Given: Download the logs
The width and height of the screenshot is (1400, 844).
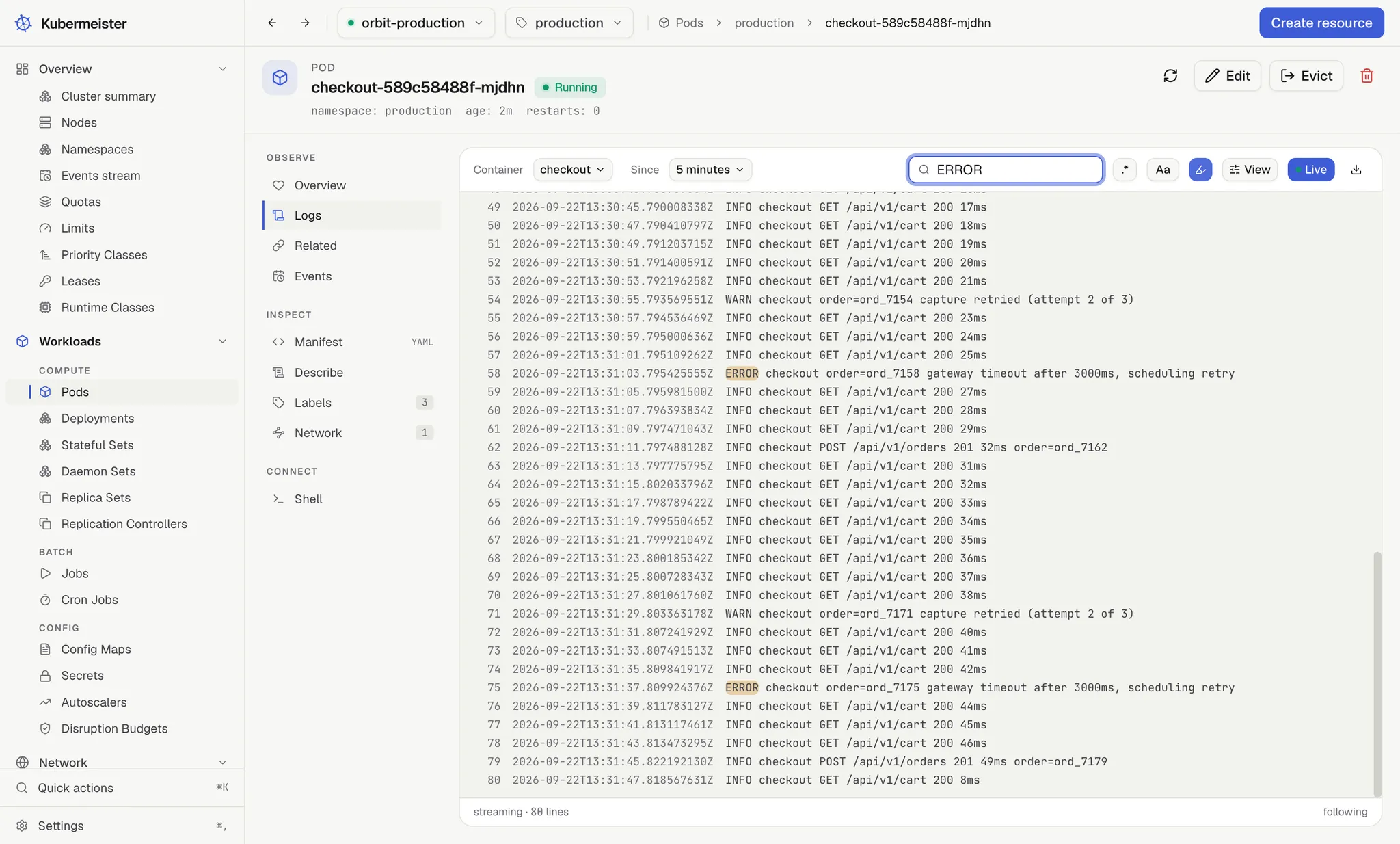Looking at the screenshot, I should point(1356,170).
